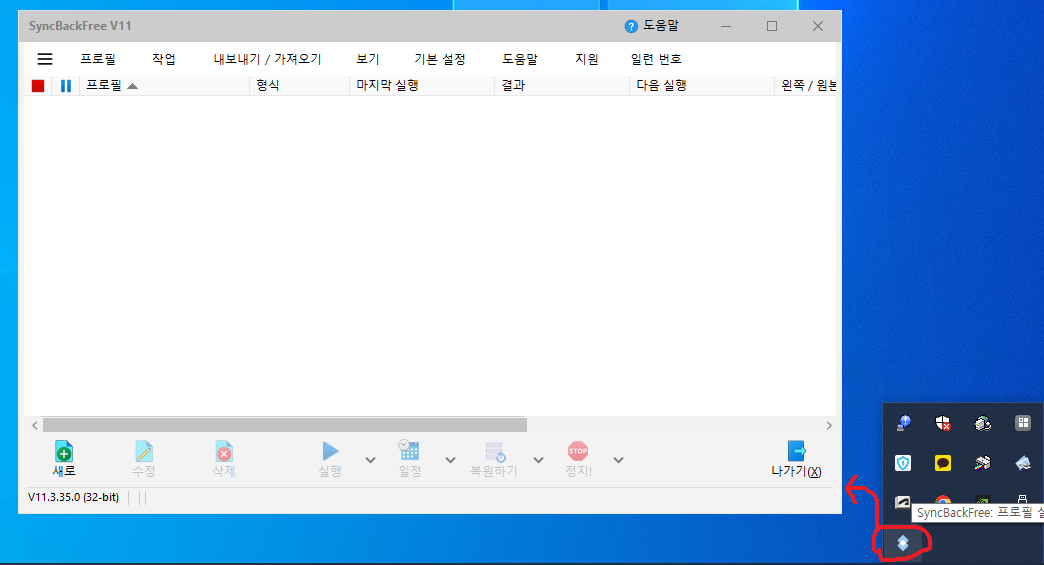Click the 복원하기 restore icon

(x=495, y=452)
